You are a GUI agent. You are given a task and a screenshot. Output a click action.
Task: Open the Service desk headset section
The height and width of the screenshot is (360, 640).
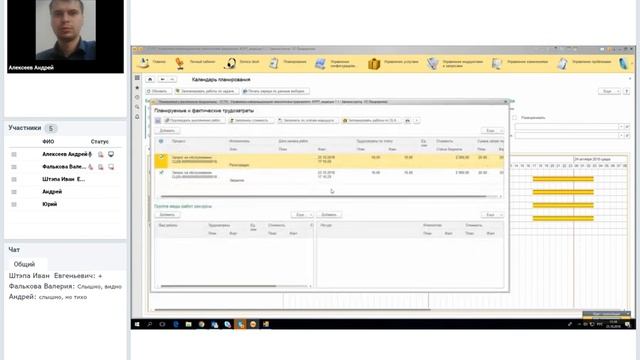230,63
